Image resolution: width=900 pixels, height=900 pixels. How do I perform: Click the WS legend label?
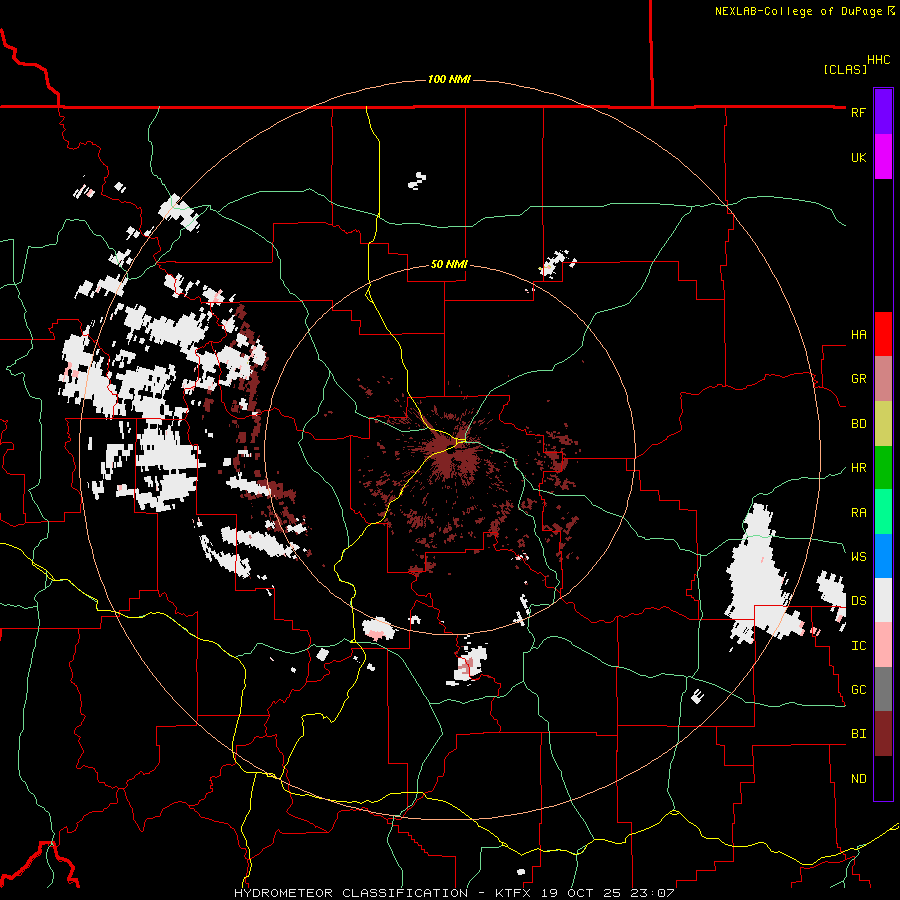tap(858, 557)
